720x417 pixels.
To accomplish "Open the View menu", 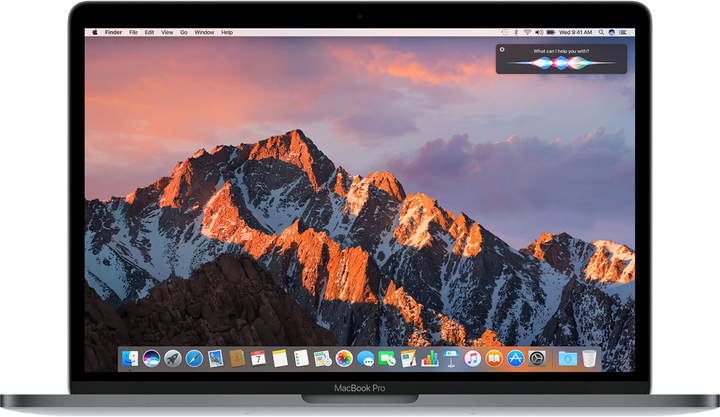I will pyautogui.click(x=167, y=32).
